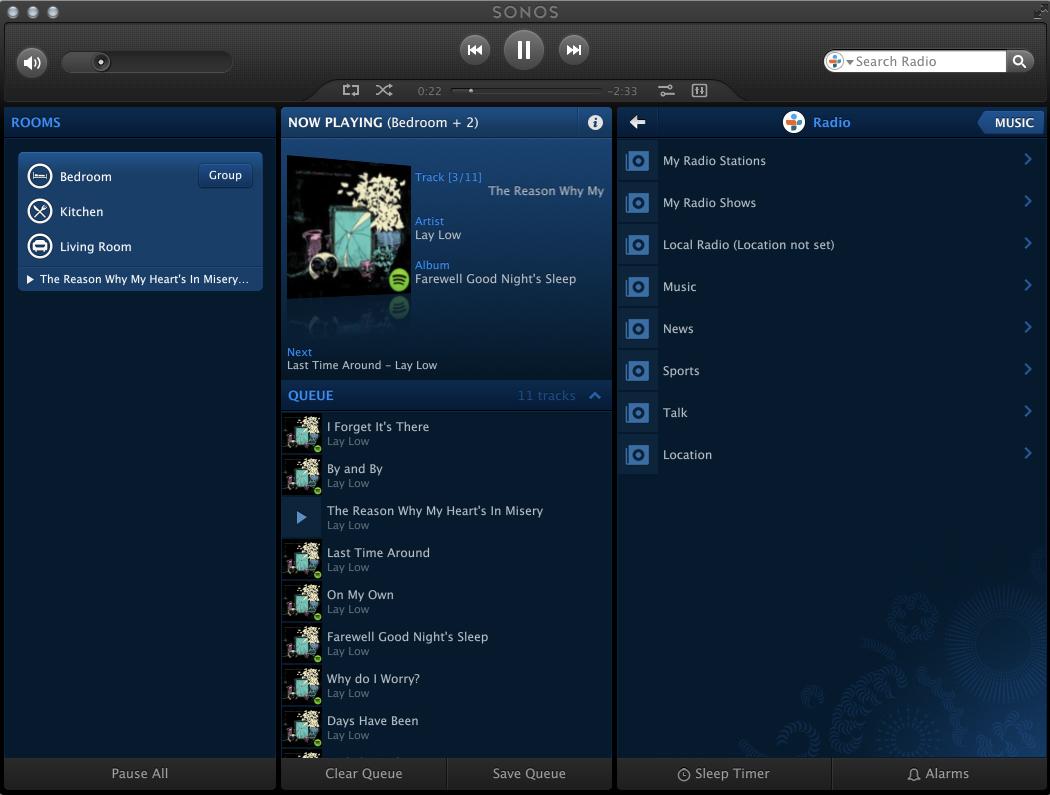The image size is (1050, 795).
Task: Toggle crossfade icon
Action: point(666,90)
